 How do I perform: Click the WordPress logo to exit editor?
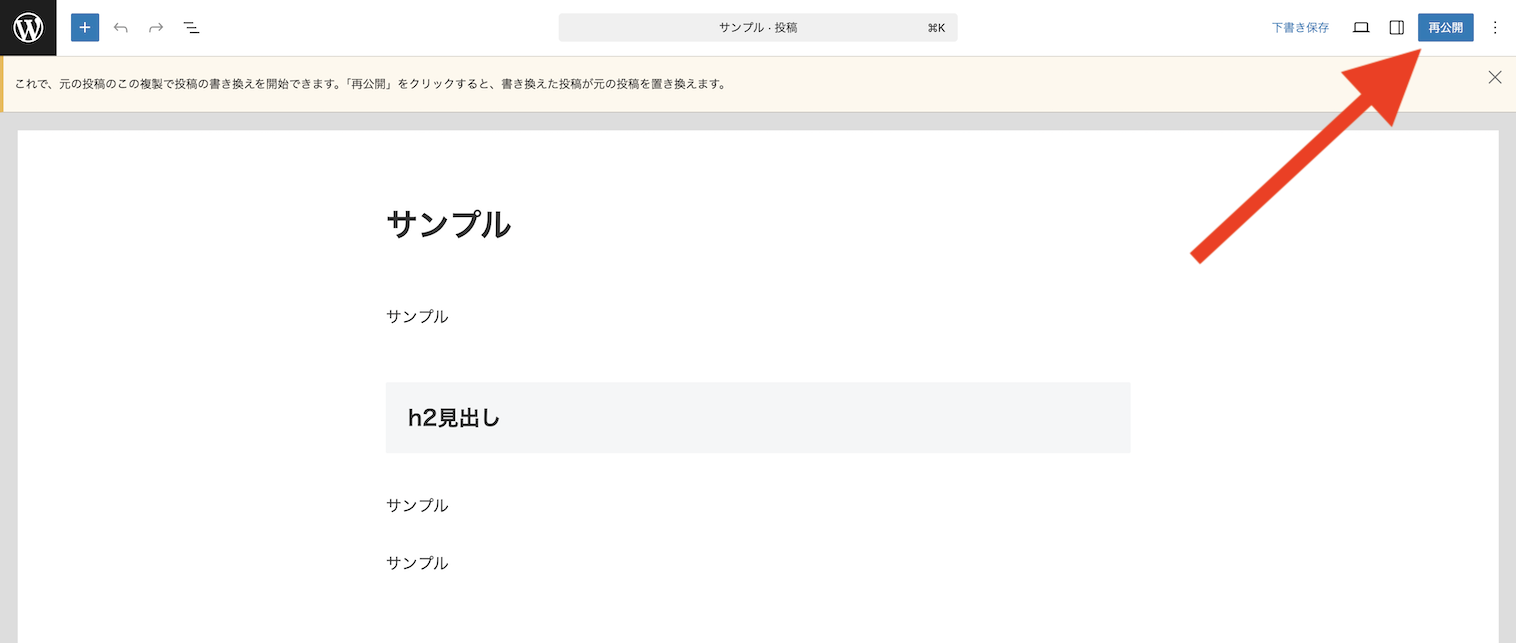click(x=28, y=28)
